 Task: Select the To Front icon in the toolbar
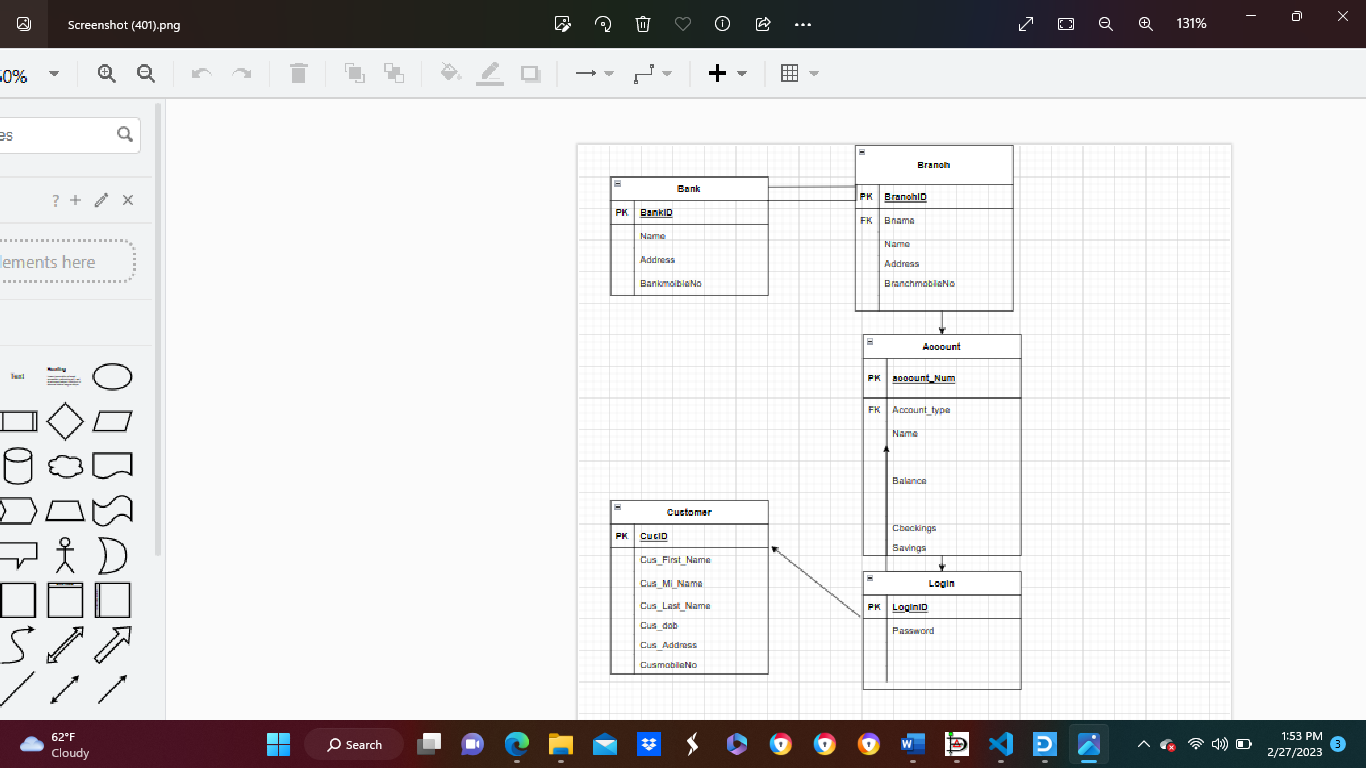tap(355, 72)
